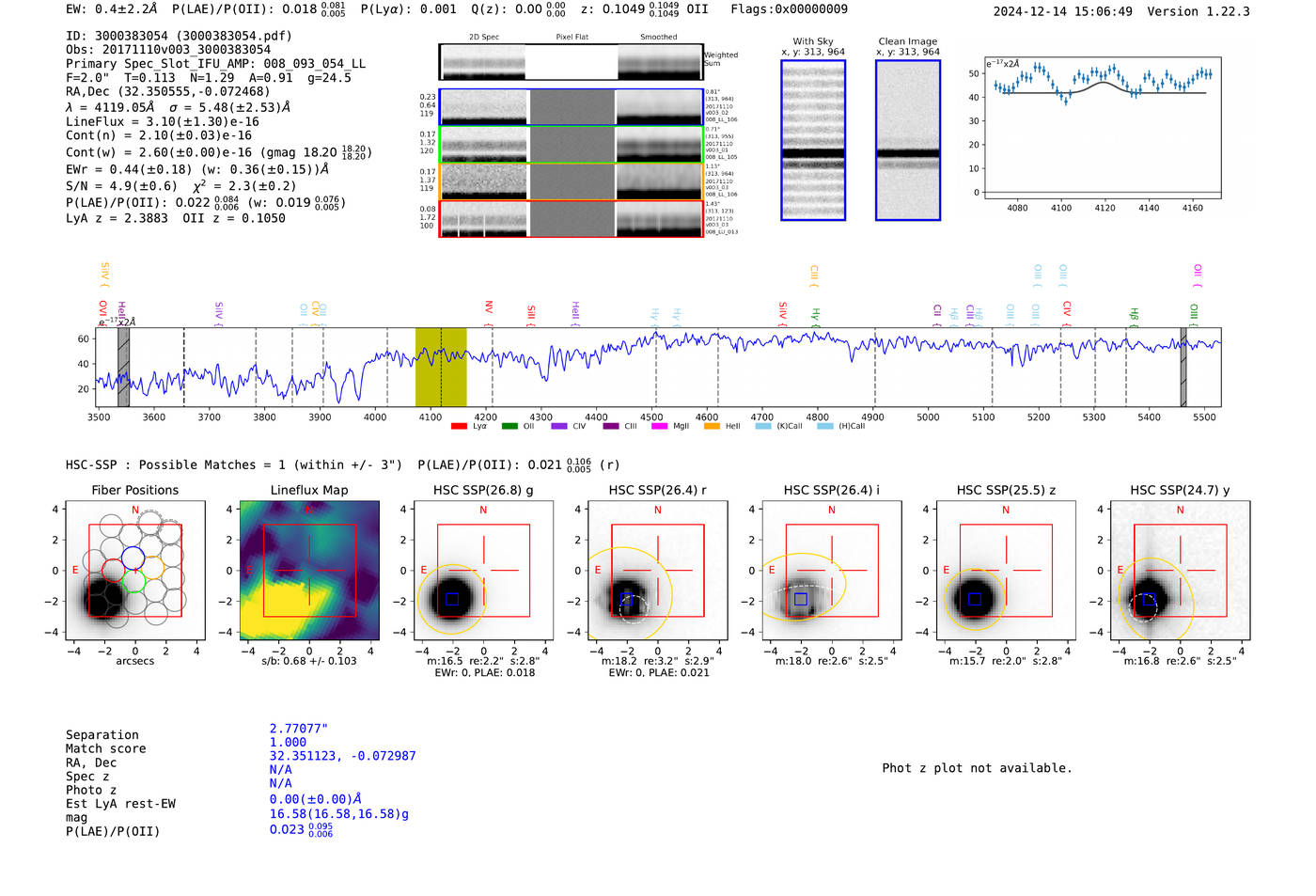The height and width of the screenshot is (896, 1316).
Task: Open the Lineflux Map image
Action: (309, 571)
